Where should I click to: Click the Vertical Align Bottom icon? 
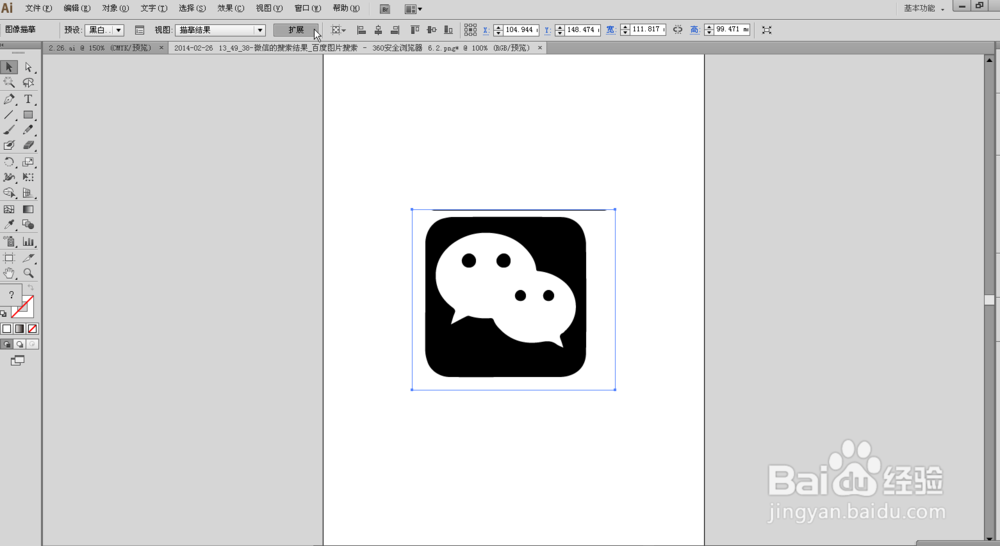[x=449, y=30]
